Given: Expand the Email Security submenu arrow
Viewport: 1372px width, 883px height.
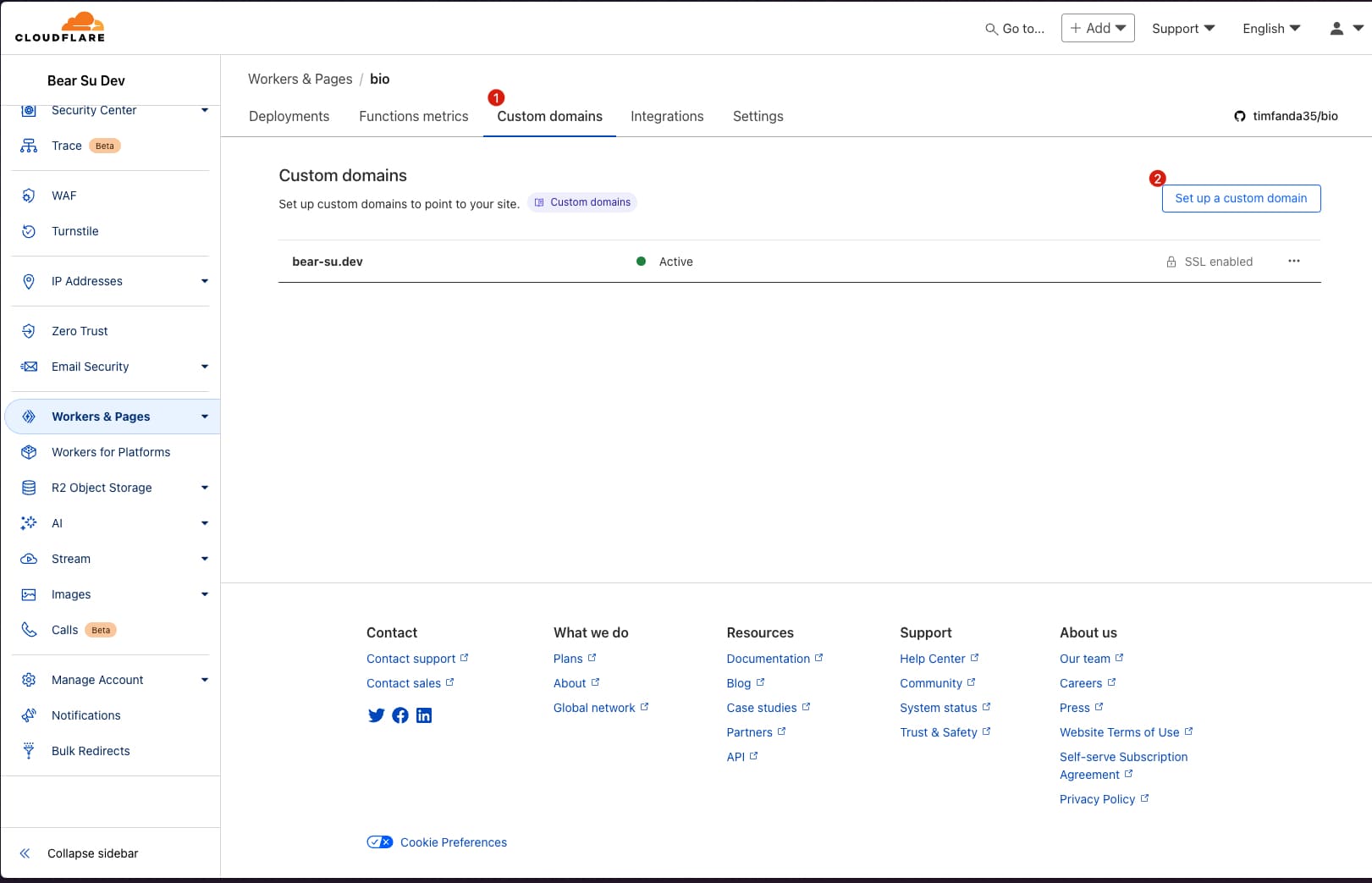Looking at the screenshot, I should tap(205, 367).
